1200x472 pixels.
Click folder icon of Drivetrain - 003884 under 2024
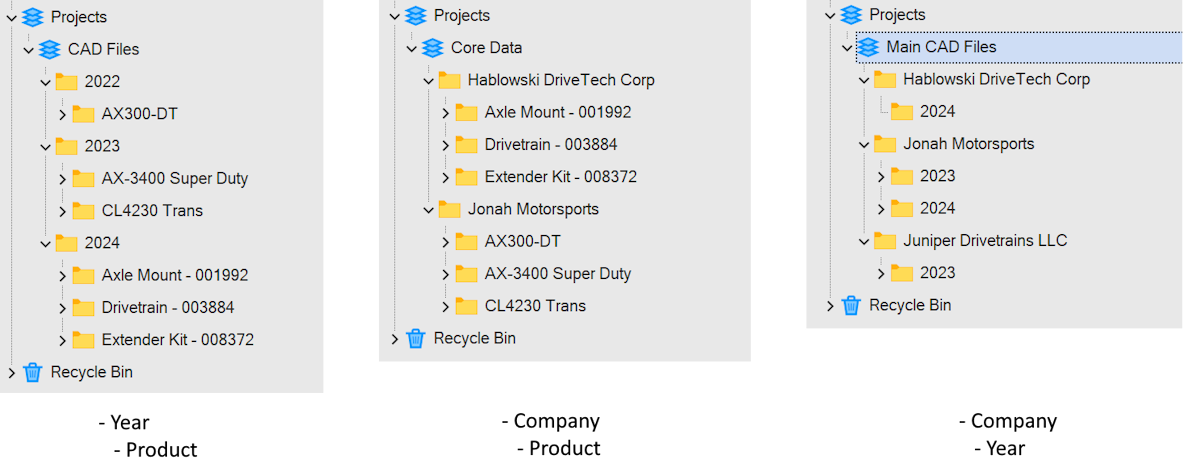pos(83,308)
